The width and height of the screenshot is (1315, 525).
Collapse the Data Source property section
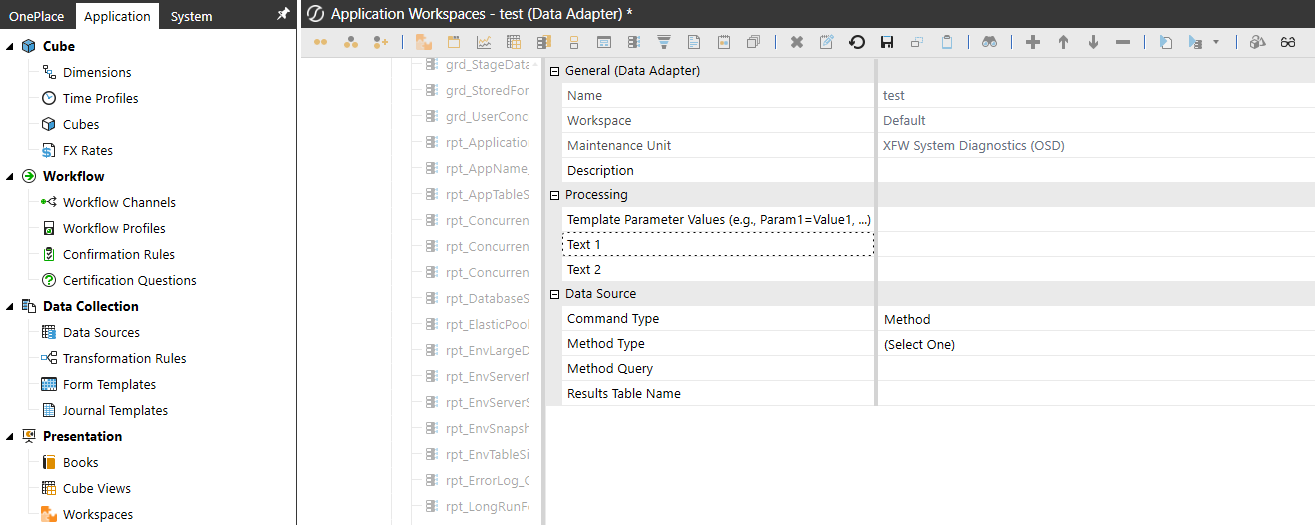pos(554,294)
